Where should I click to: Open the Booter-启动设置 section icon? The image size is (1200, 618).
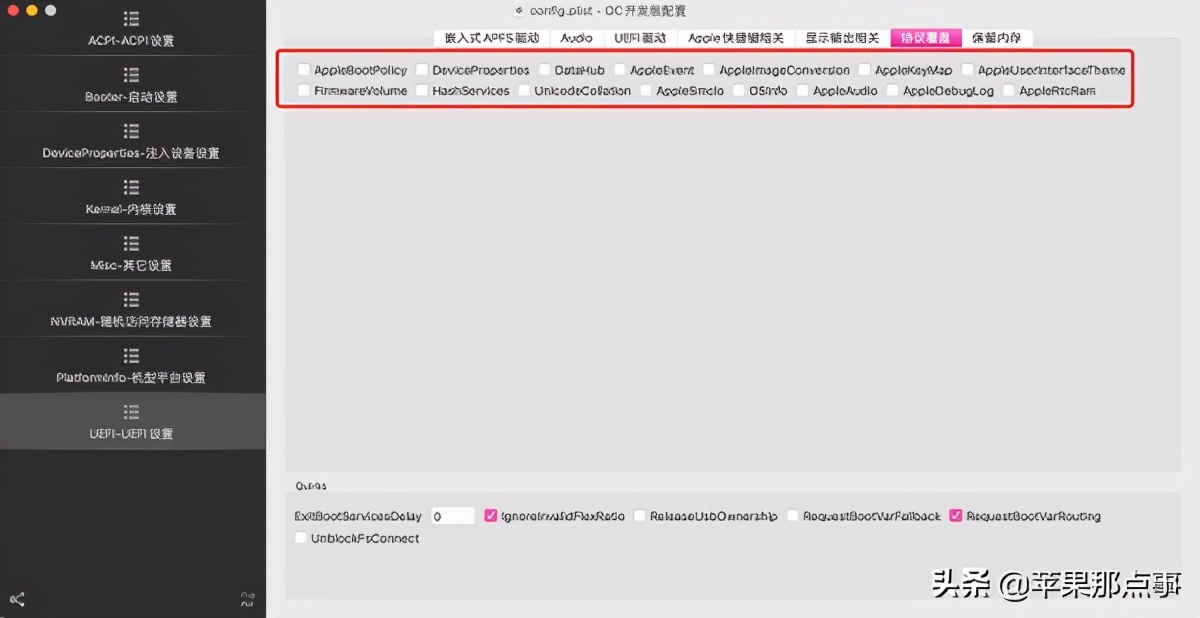click(x=133, y=74)
